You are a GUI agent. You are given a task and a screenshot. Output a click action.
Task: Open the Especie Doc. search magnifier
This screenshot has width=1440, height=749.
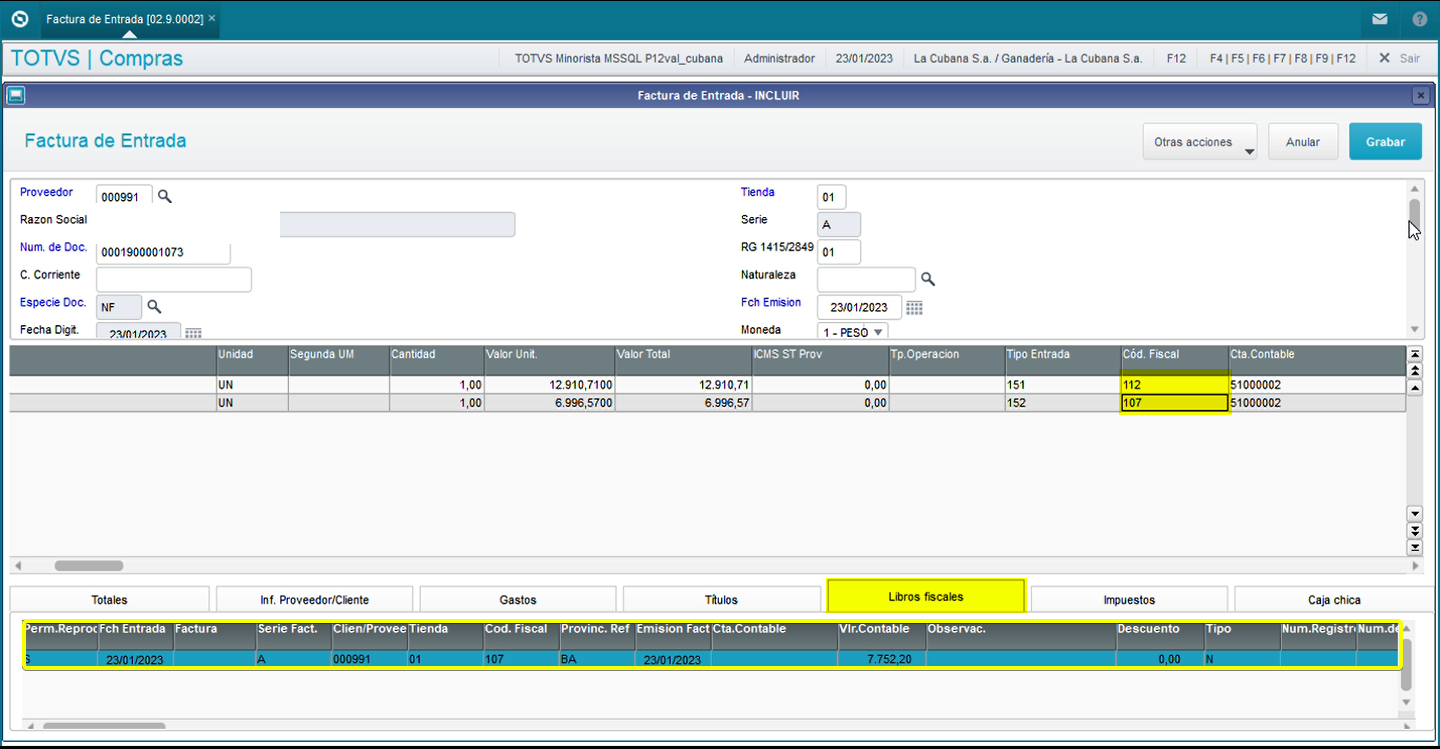tap(155, 306)
